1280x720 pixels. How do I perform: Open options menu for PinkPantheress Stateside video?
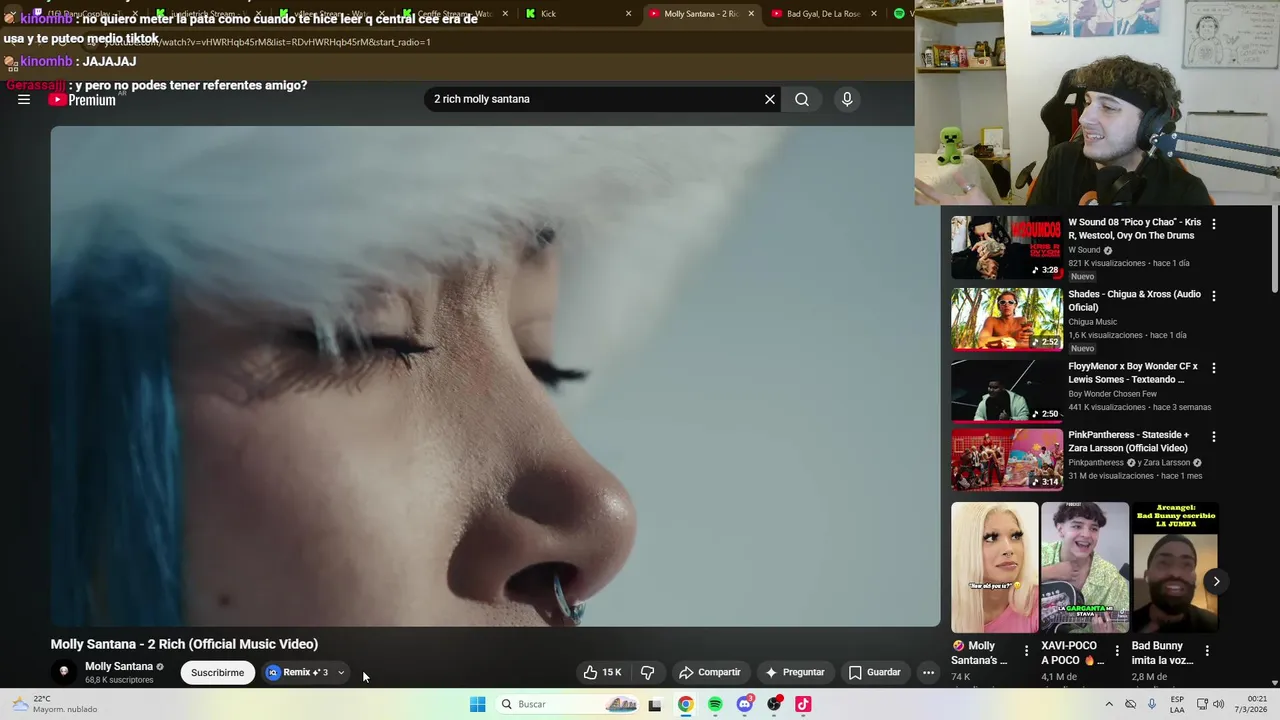point(1214,436)
